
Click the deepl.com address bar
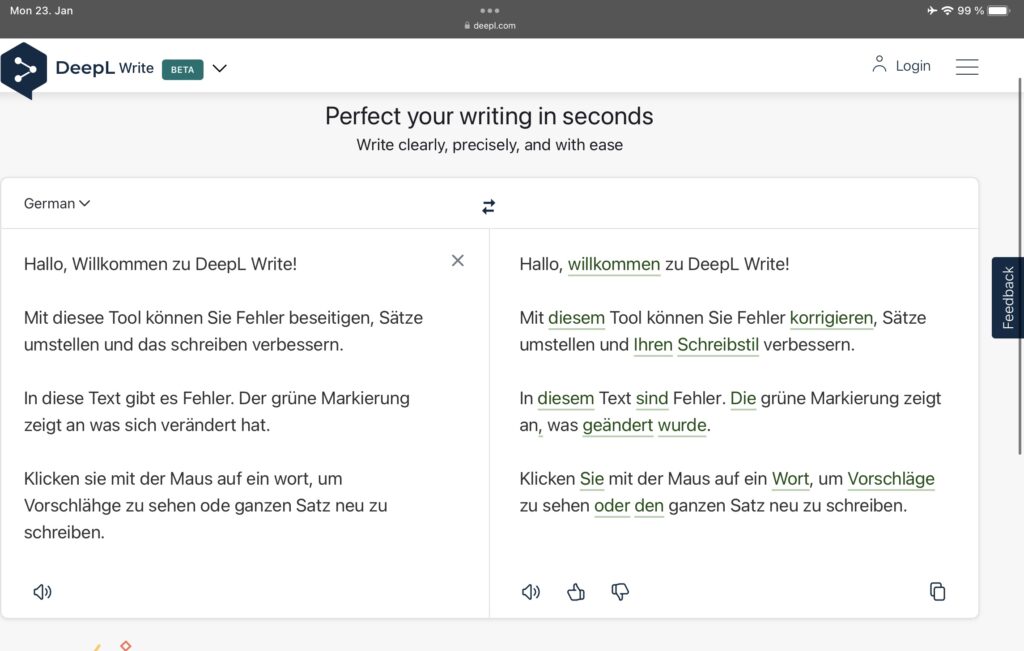490,25
